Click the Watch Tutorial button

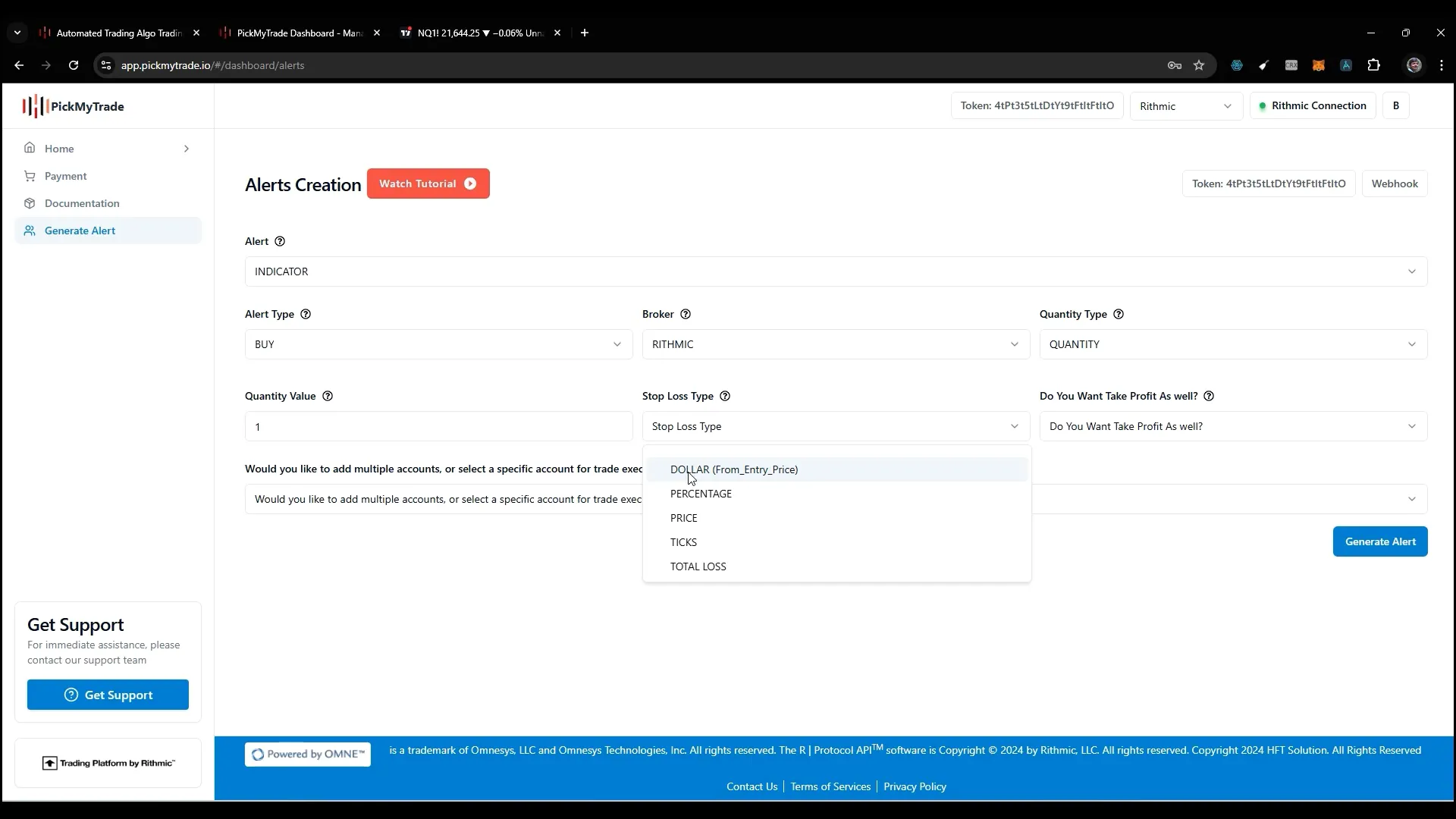[x=428, y=184]
